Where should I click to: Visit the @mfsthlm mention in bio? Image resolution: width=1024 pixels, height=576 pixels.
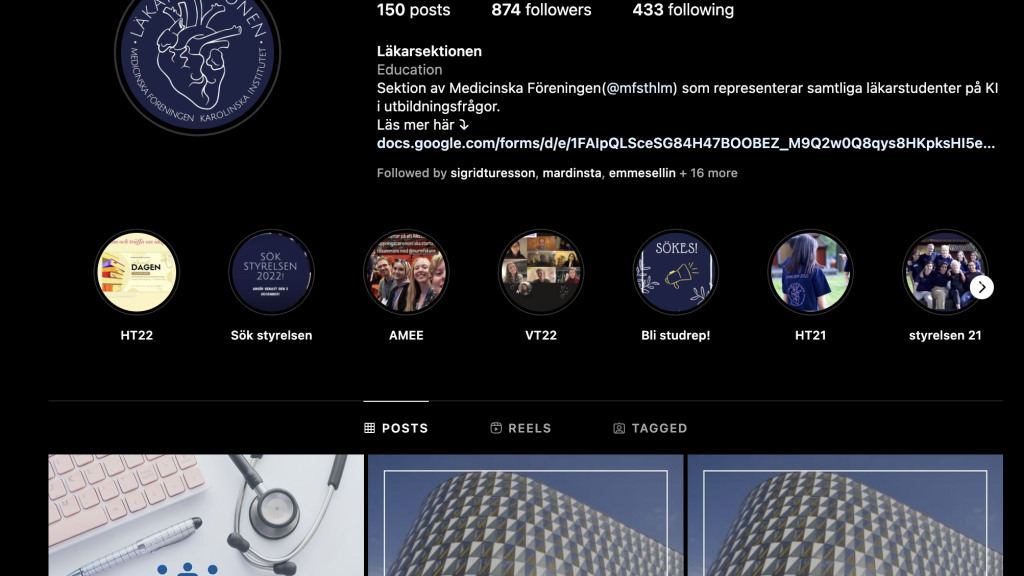point(641,88)
